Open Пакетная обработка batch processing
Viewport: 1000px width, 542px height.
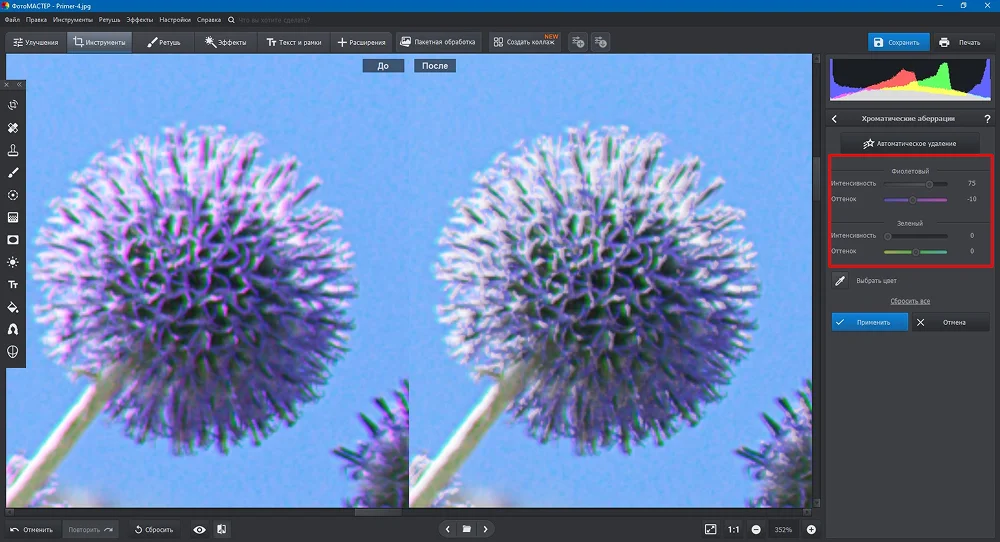pos(438,42)
